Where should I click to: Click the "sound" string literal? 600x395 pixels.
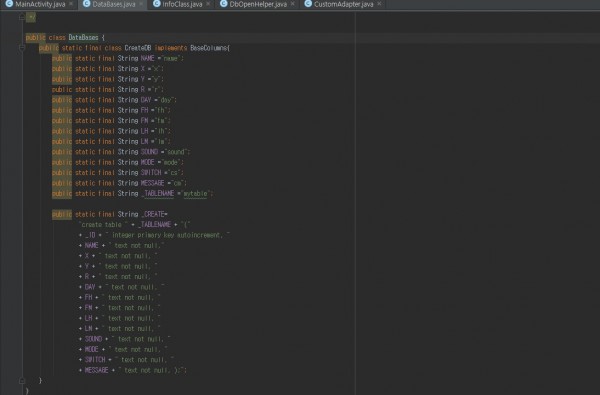tap(176, 152)
